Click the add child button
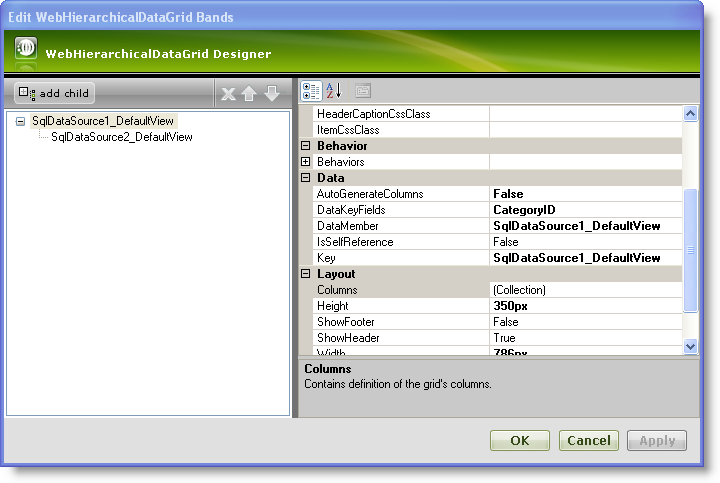The image size is (720, 483). click(x=55, y=93)
